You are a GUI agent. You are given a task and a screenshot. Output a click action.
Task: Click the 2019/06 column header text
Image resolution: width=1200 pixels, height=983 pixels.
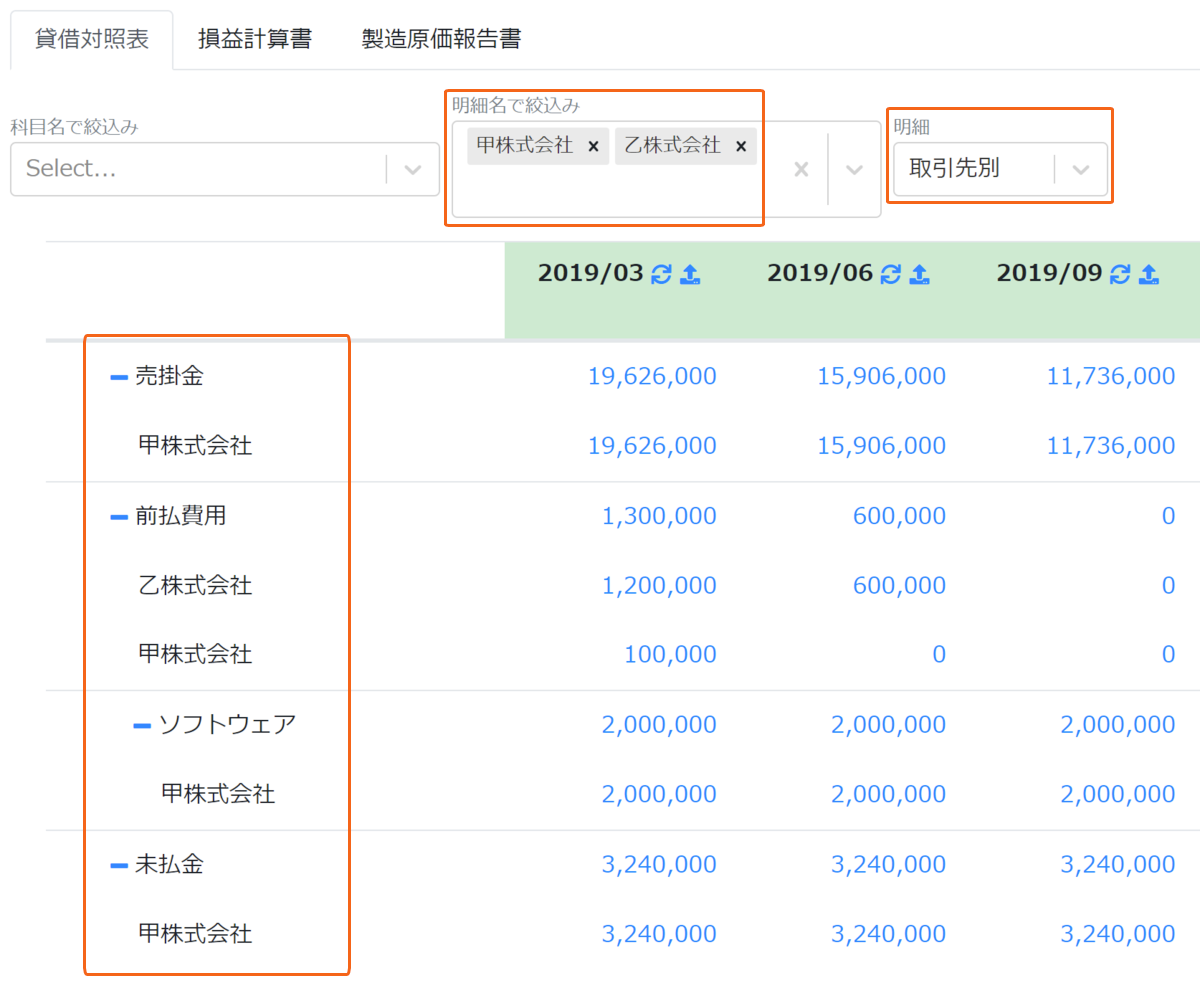[820, 274]
